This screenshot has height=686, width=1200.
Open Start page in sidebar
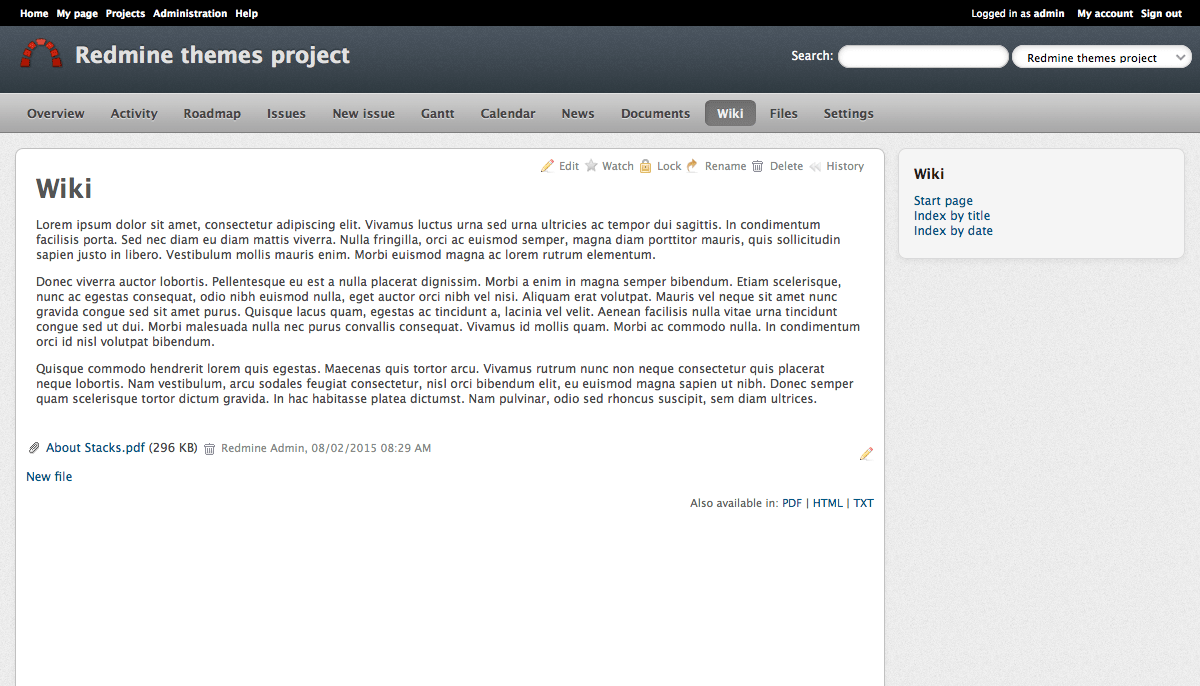943,201
